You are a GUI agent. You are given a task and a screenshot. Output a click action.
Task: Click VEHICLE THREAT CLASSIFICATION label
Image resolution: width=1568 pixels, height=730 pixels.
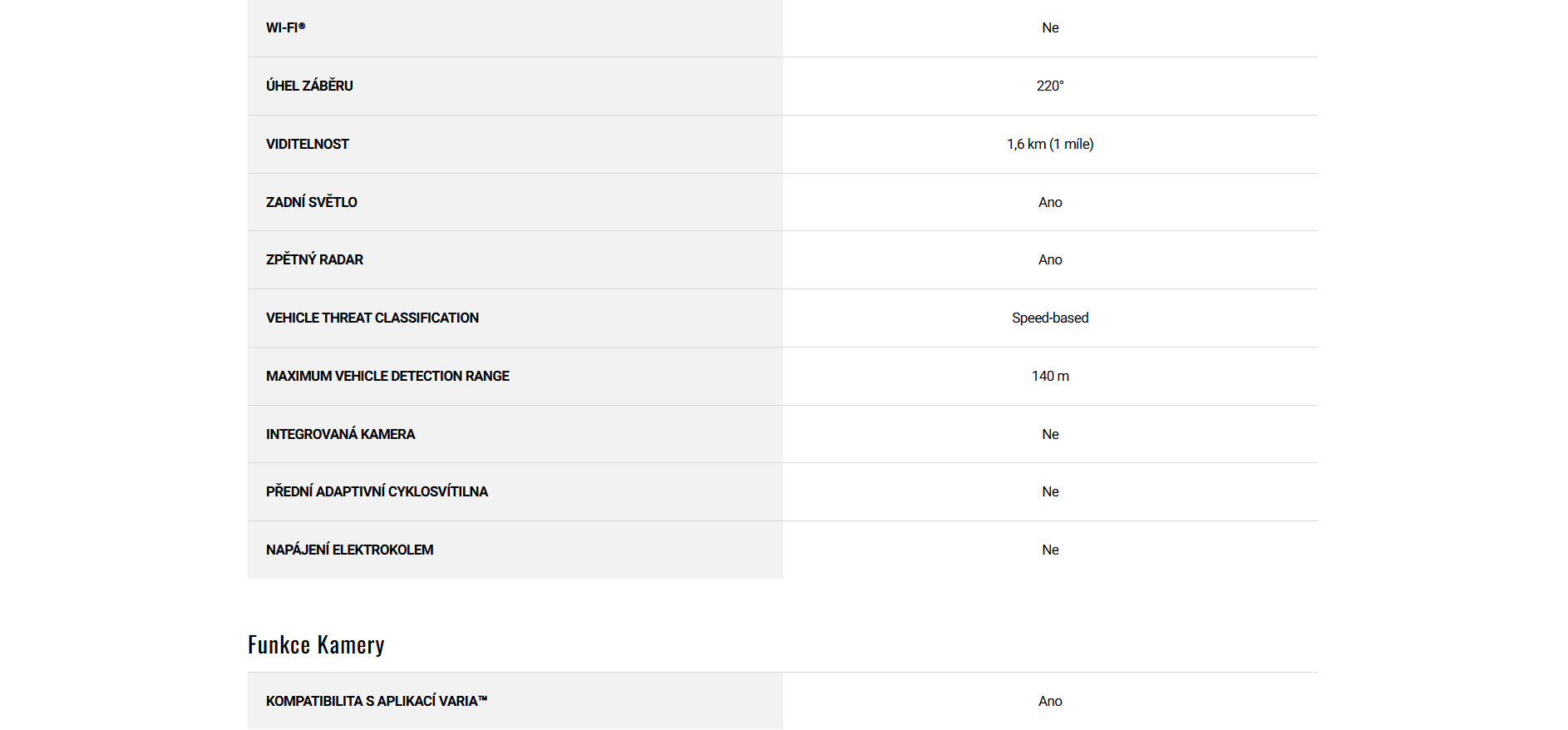click(x=372, y=318)
